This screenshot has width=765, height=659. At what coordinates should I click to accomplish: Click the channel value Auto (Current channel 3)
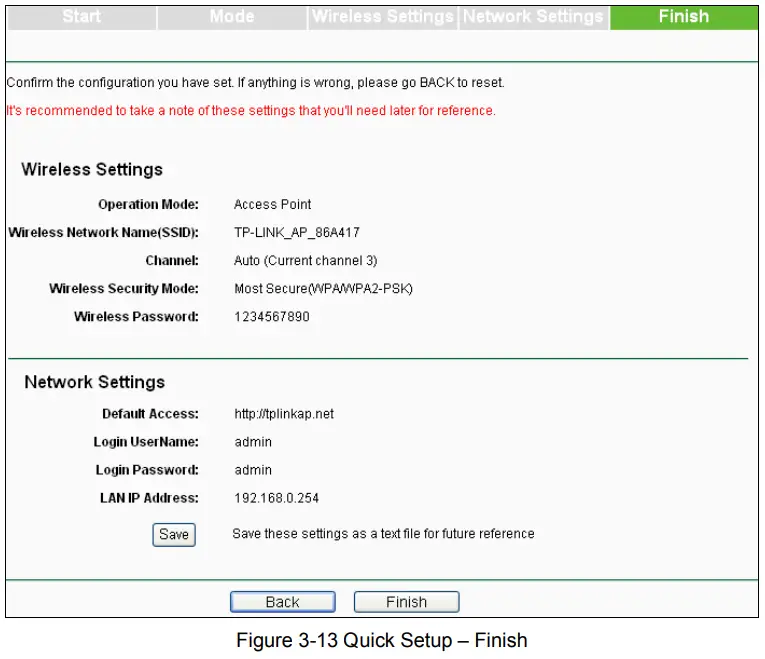(x=305, y=260)
